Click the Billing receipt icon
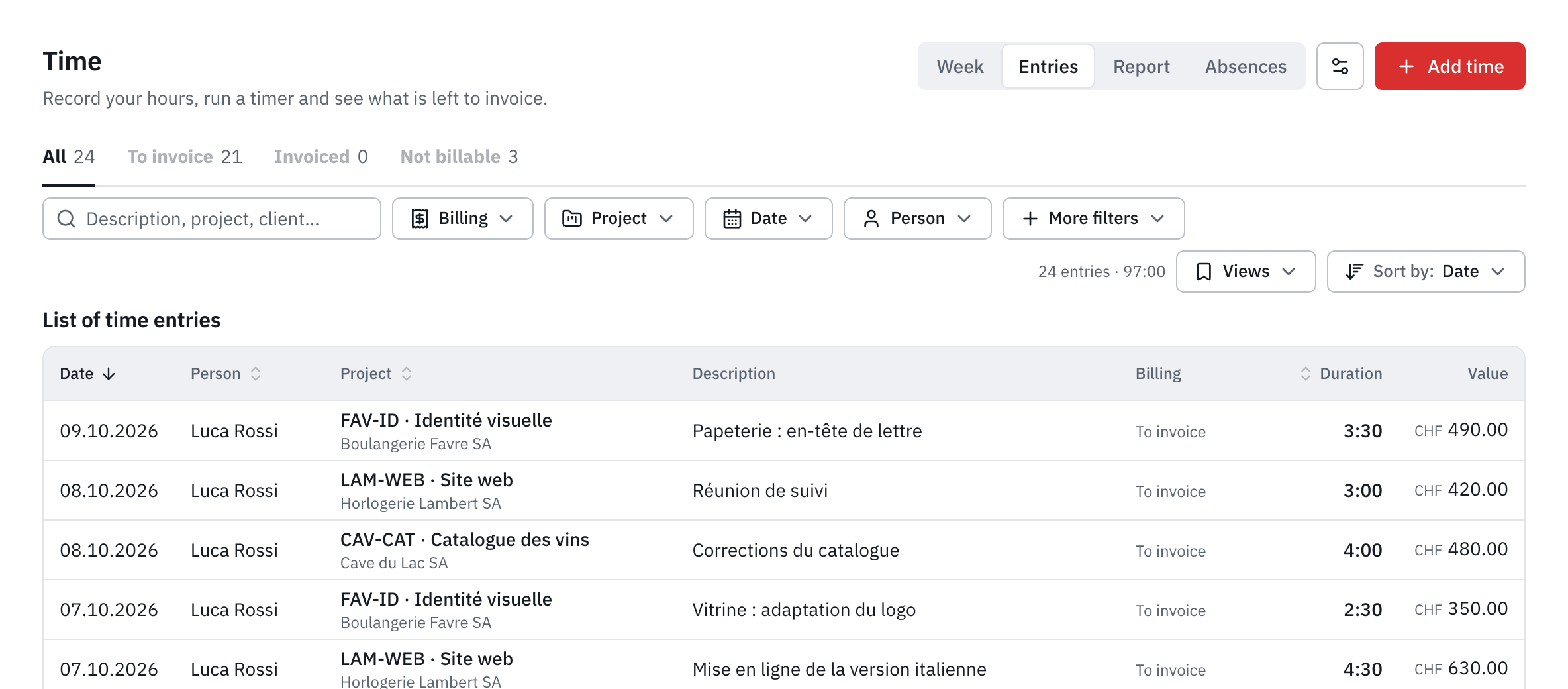This screenshot has width=1568, height=689. pyautogui.click(x=420, y=219)
